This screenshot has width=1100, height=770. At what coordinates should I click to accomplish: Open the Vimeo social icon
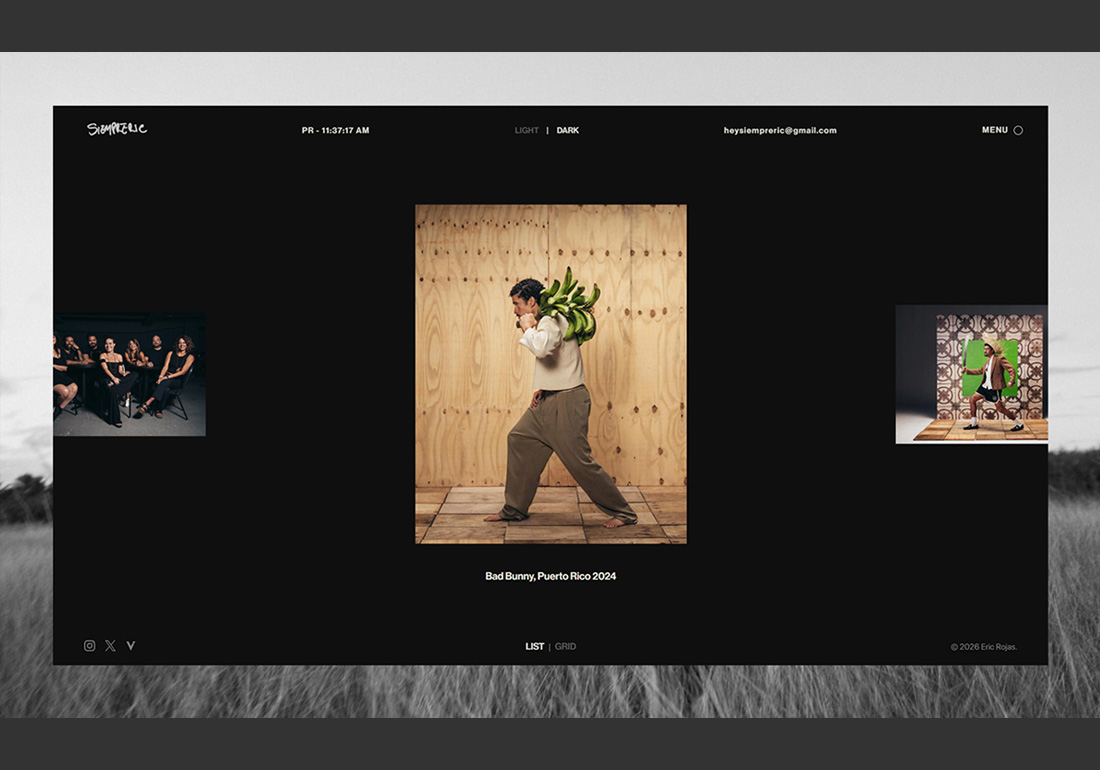tap(130, 646)
